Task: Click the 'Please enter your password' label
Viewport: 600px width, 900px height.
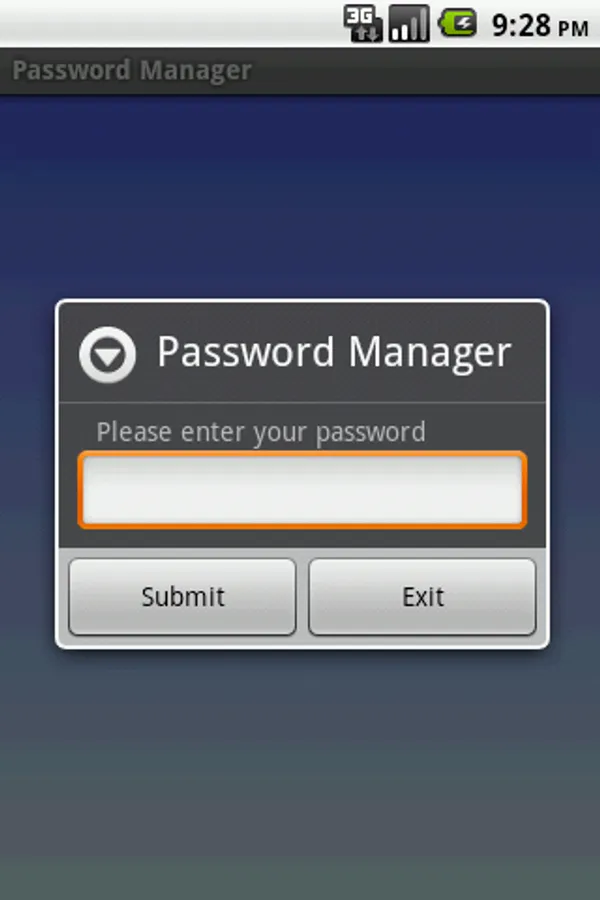Action: coord(261,432)
